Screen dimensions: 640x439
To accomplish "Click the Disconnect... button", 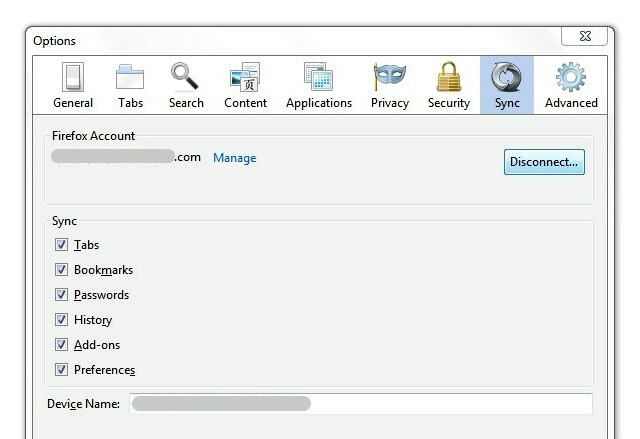I will click(x=544, y=162).
